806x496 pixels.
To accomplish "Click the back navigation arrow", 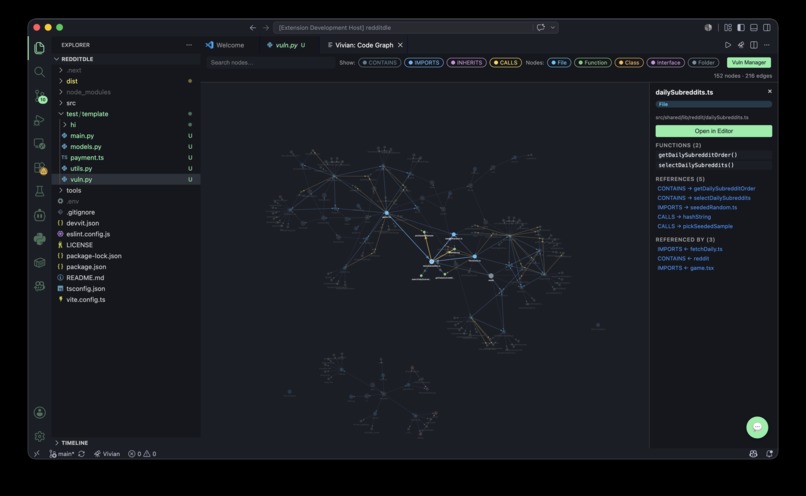I will tap(252, 28).
